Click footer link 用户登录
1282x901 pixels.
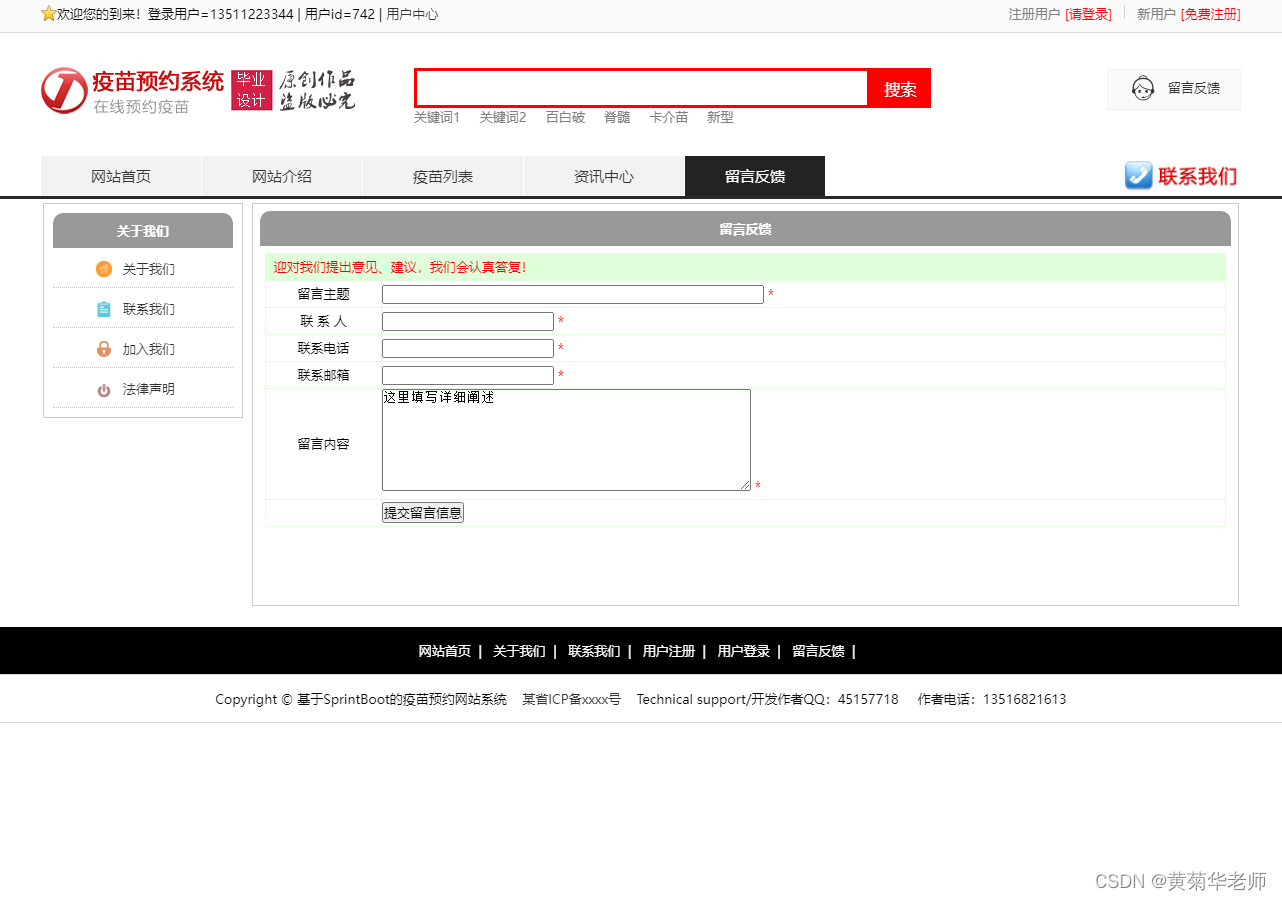click(743, 651)
